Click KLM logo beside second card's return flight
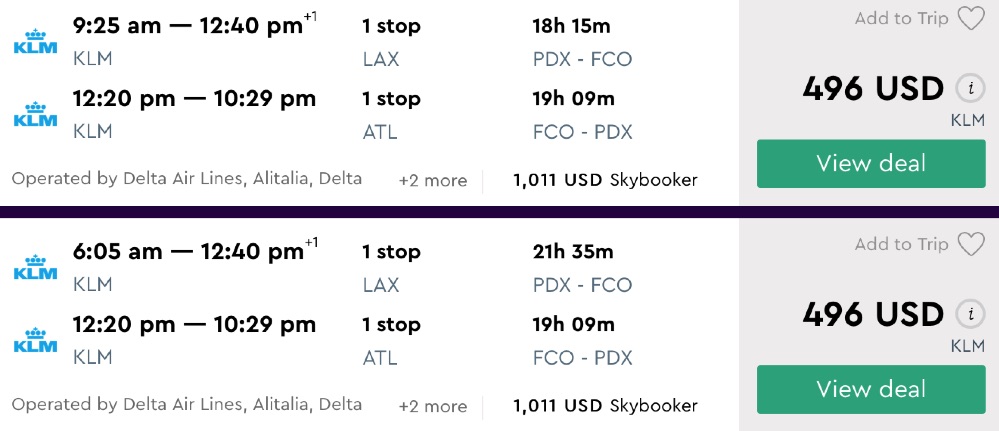Image resolution: width=999 pixels, height=431 pixels. [34, 341]
